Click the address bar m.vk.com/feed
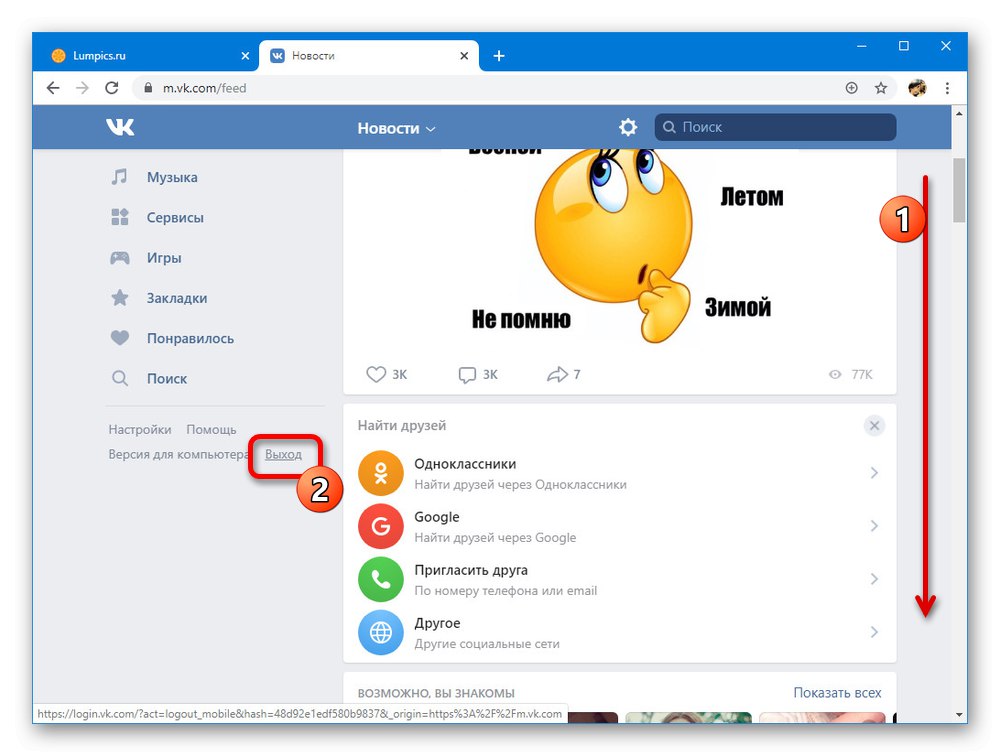This screenshot has width=1000, height=756. (204, 88)
